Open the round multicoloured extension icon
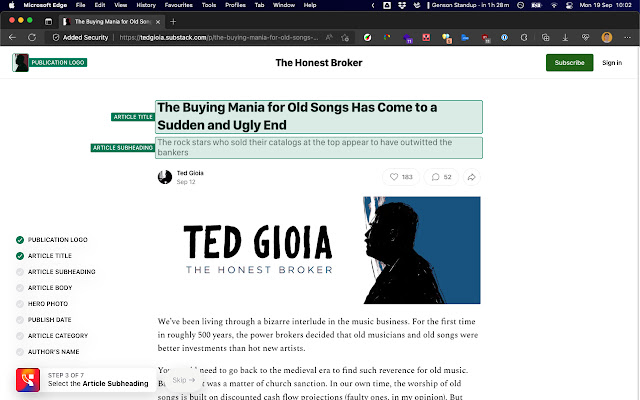This screenshot has height=400, width=640. point(367,38)
